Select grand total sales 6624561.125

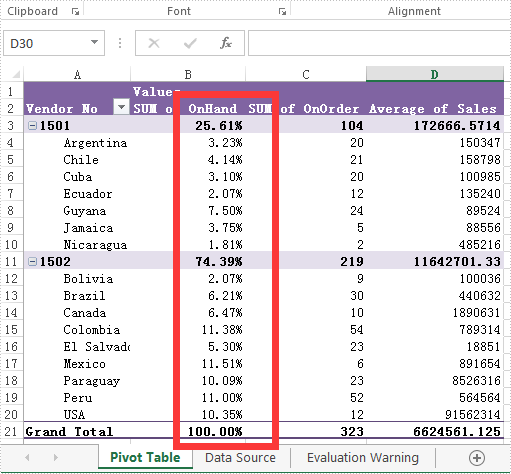(x=435, y=432)
